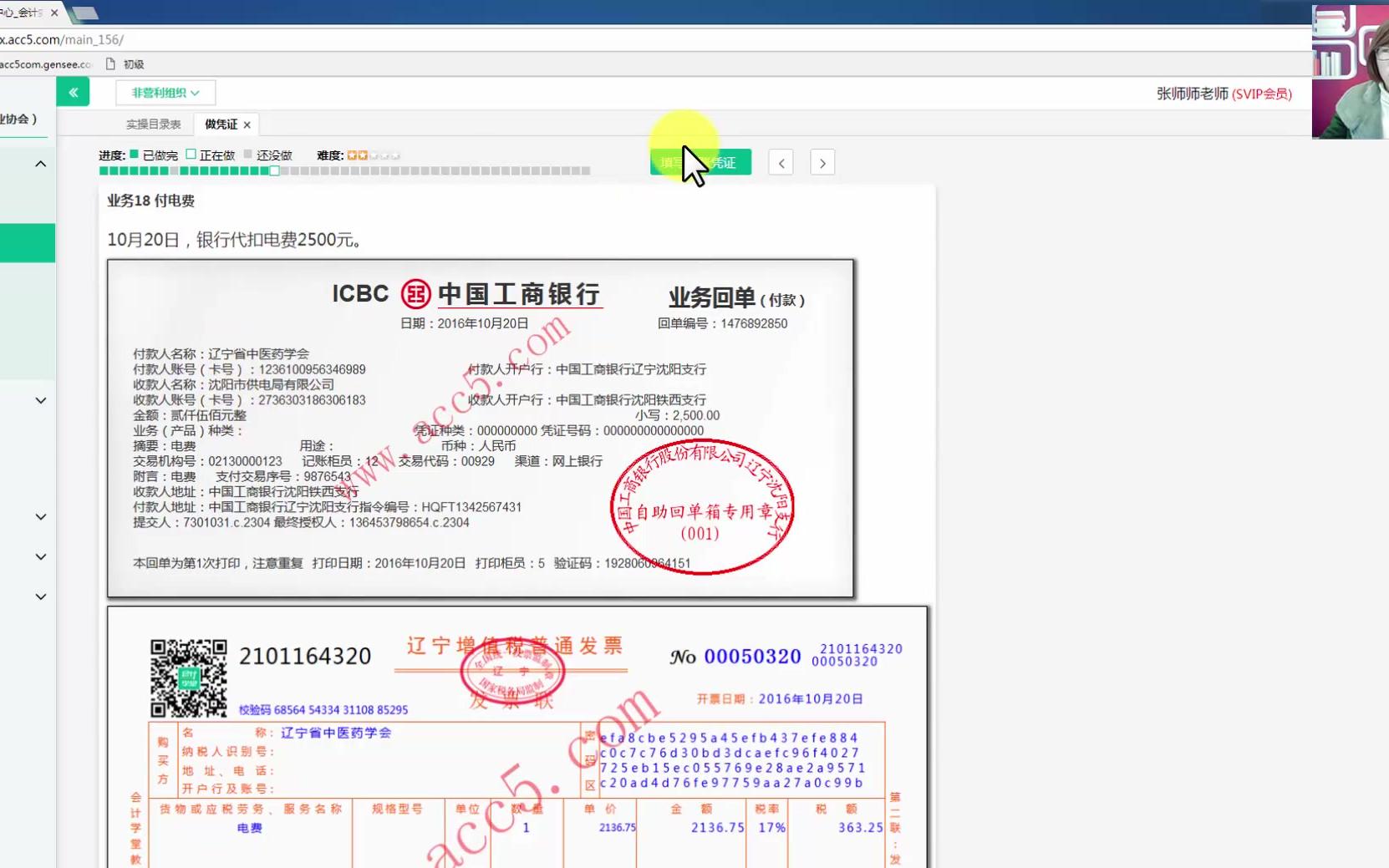Viewport: 1389px width, 868px height.
Task: Check the 正在做 status checkbox
Action: coord(190,154)
